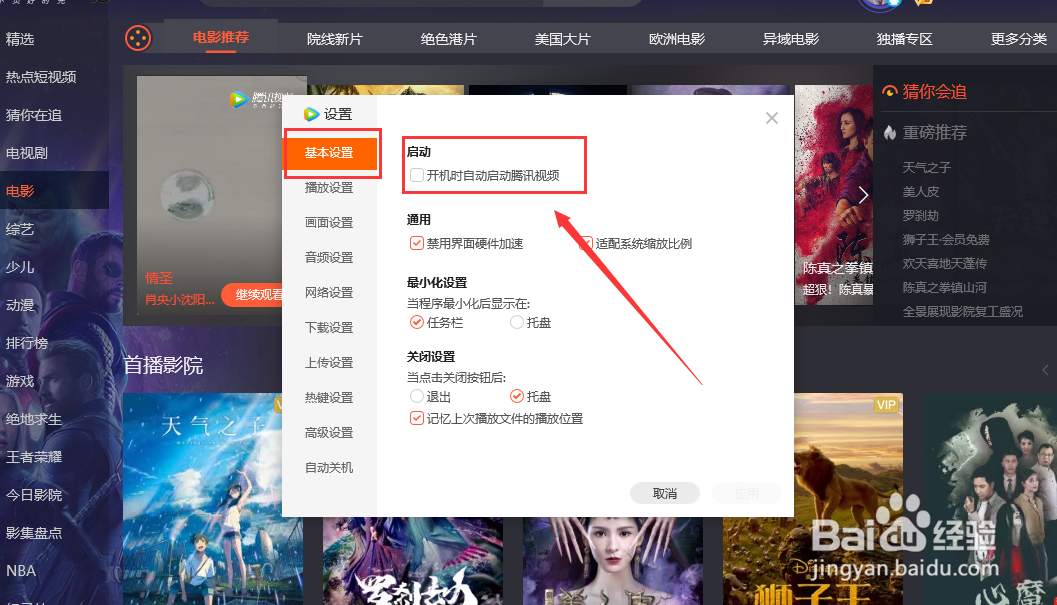Open 画面设置 settings tab
The image size is (1057, 605).
329,223
